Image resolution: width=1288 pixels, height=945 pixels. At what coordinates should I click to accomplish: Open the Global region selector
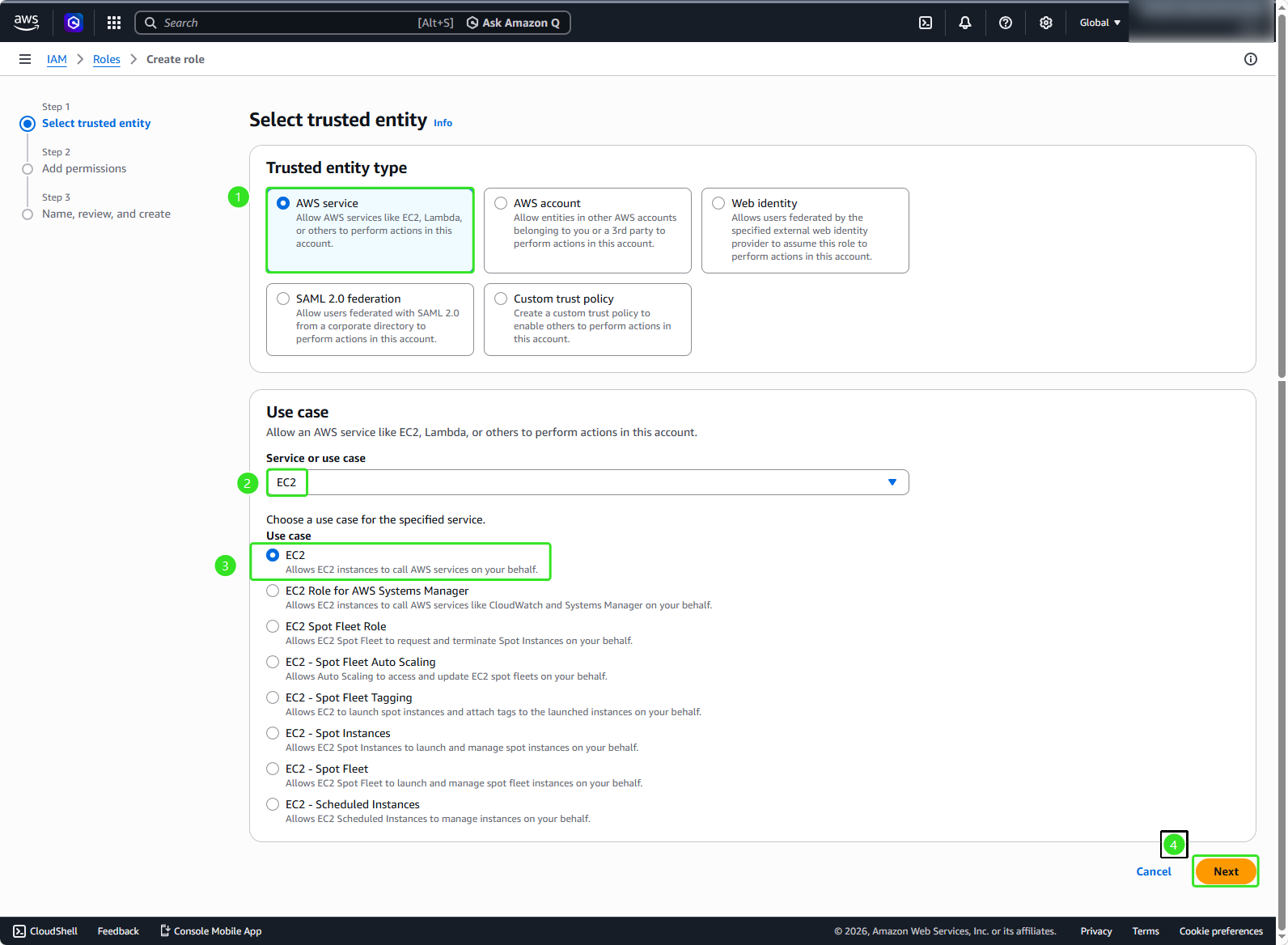coord(1099,23)
